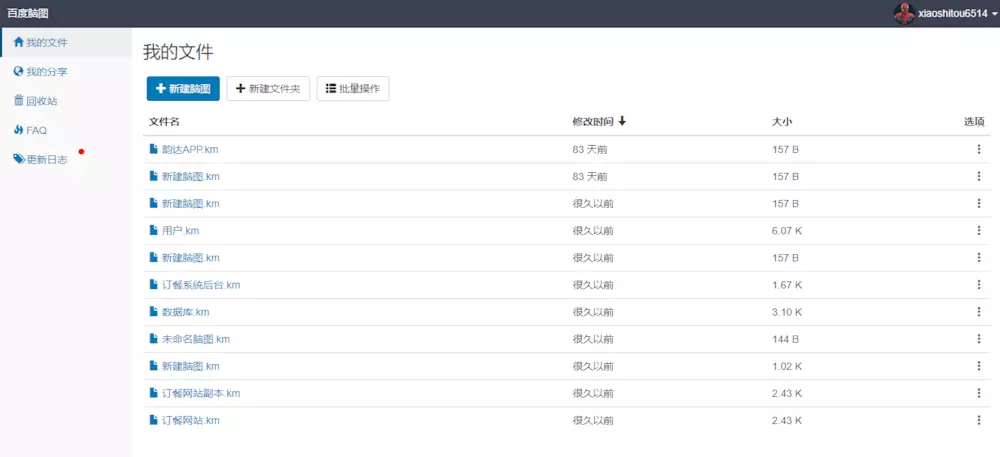Viewport: 1000px width, 457px height.
Task: Click the file icon of 订餐网站.km
Action: tap(153, 421)
